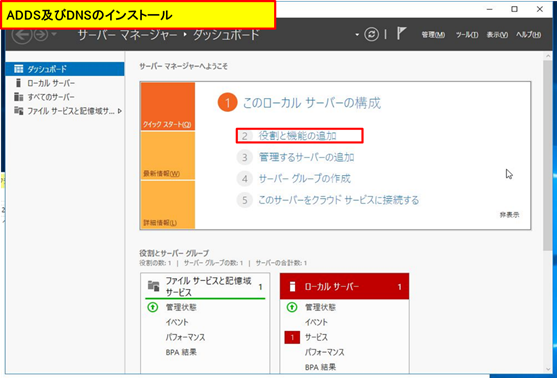Click 役割とサーバー グループ heading text
Image resolution: width=557 pixels, height=378 pixels.
pyautogui.click(x=174, y=253)
